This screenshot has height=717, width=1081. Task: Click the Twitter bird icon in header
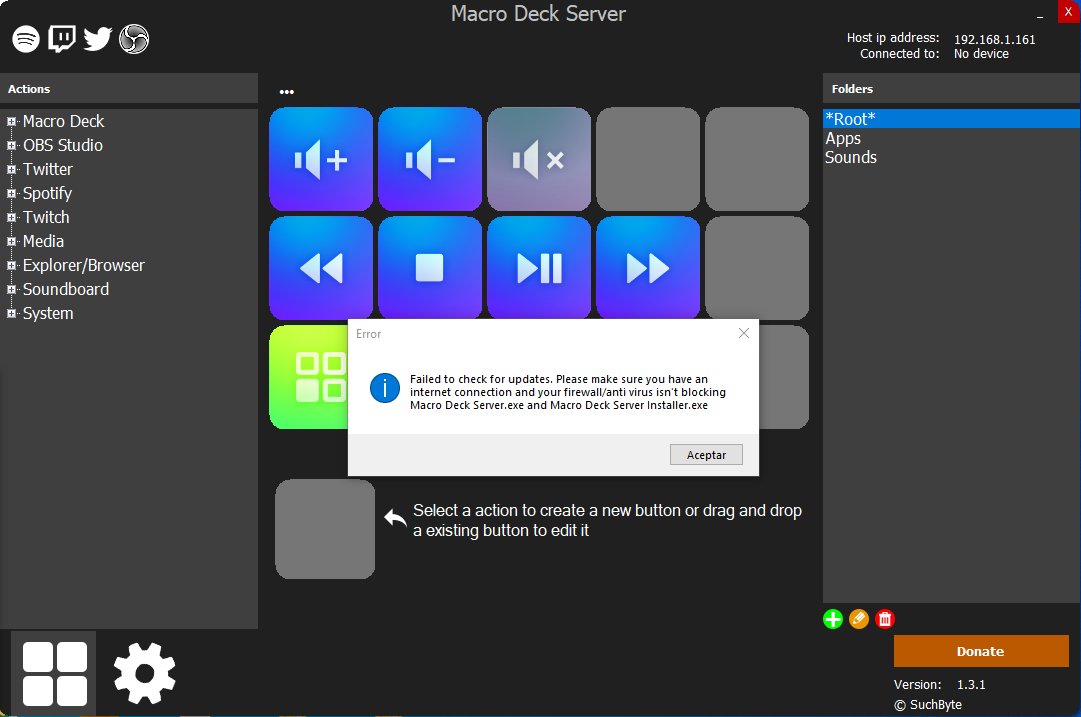click(98, 39)
